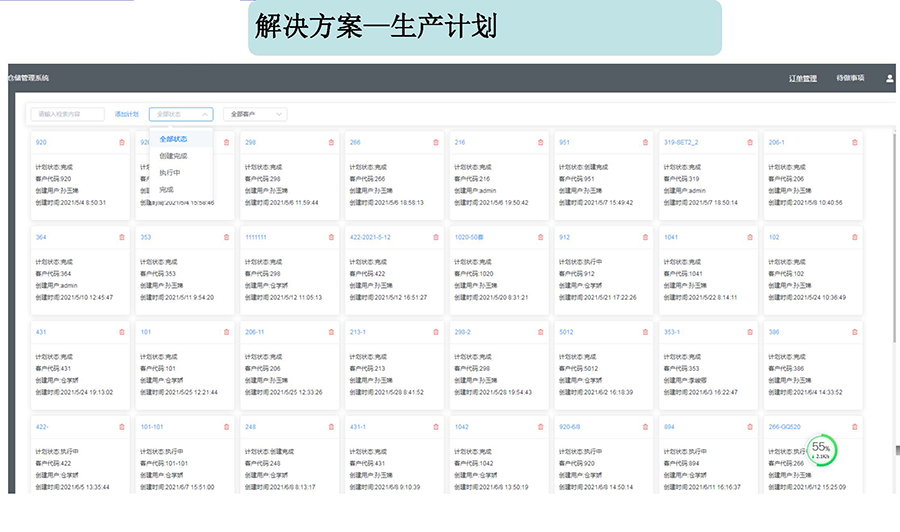Open the user profile icon in header

click(889, 78)
